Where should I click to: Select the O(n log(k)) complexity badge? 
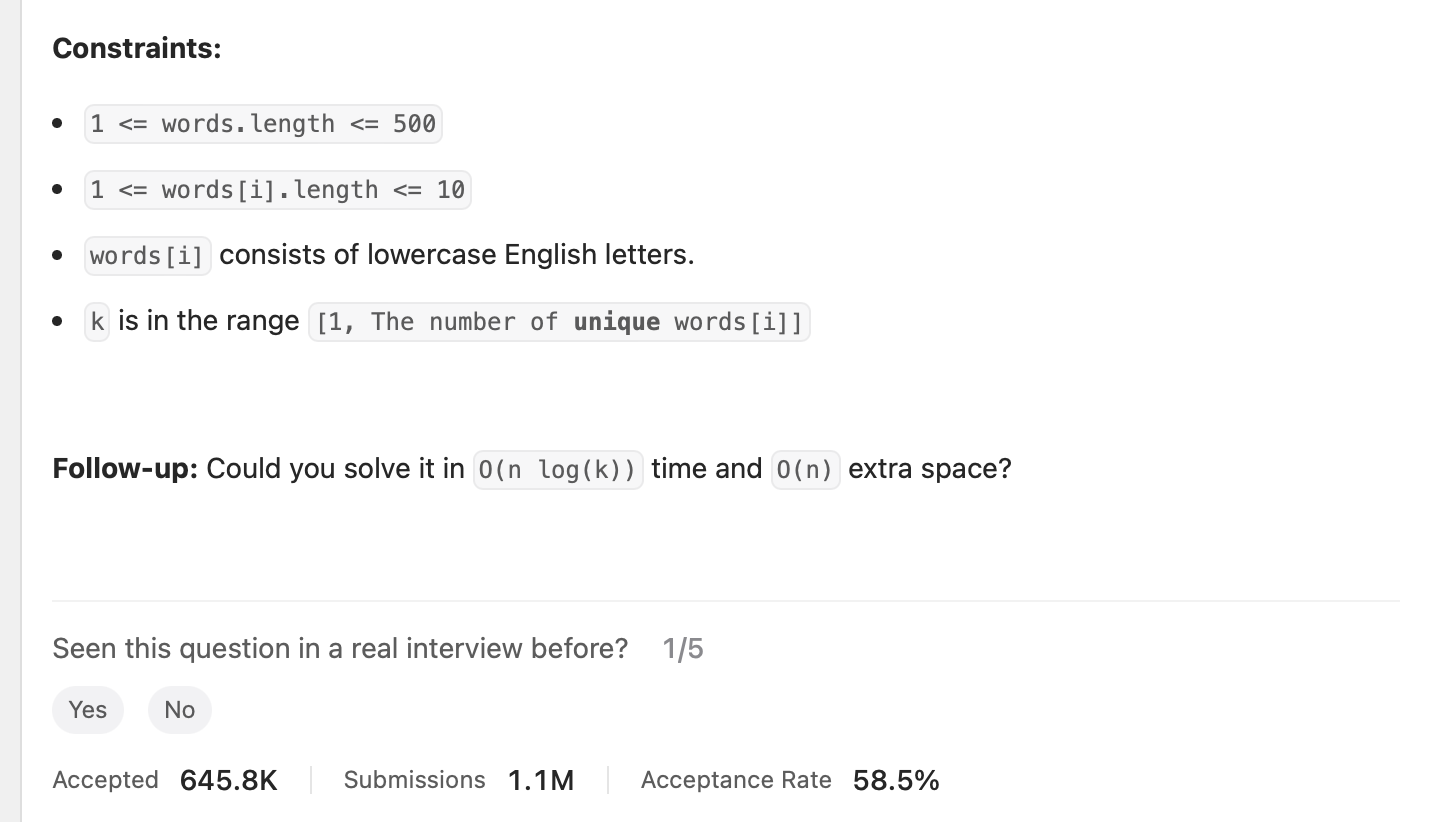pyautogui.click(x=557, y=469)
